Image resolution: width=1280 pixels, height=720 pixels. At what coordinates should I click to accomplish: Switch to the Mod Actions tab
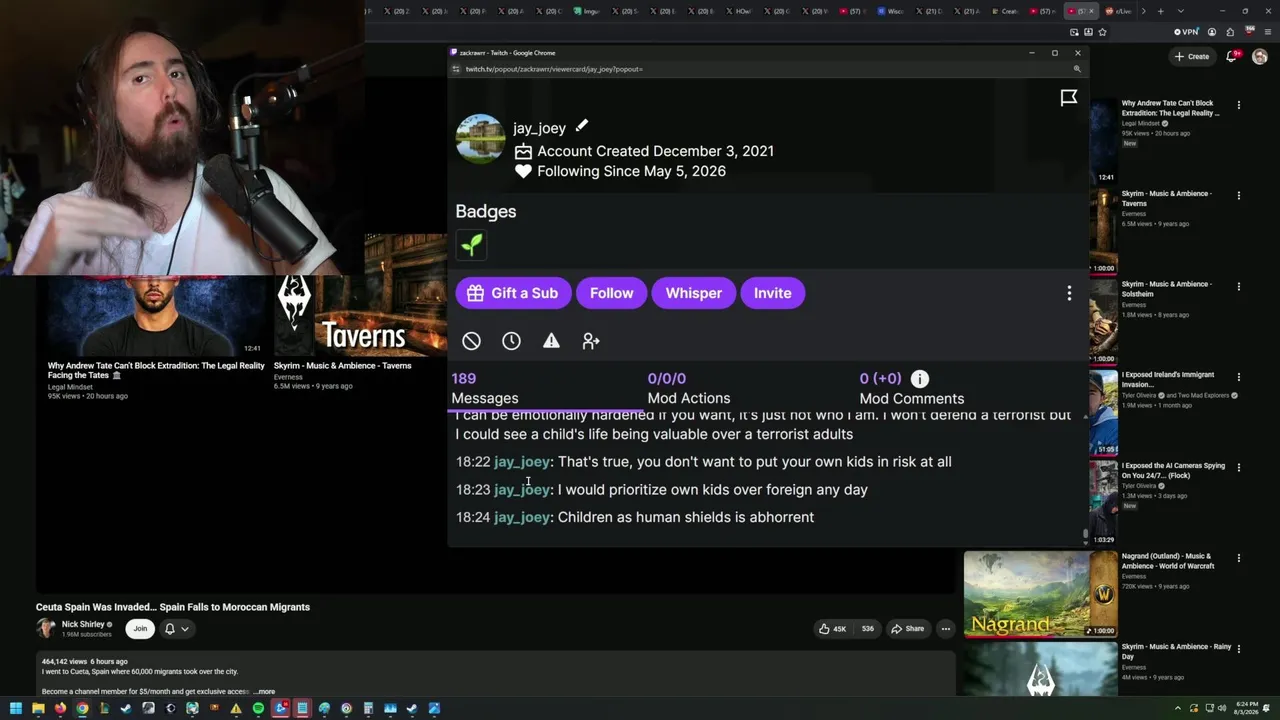(689, 388)
